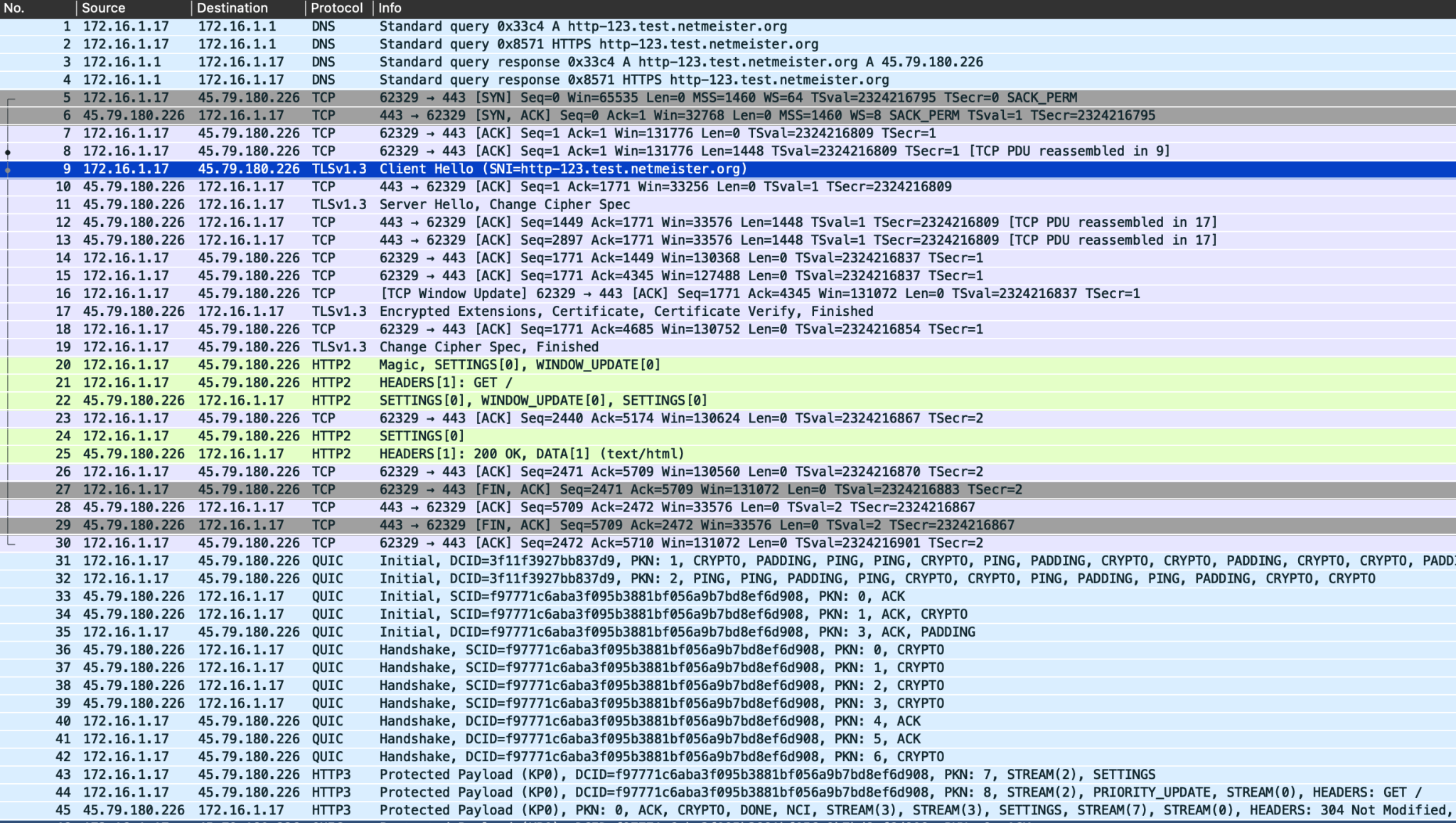
Task: Sort packets by the Protocol column
Action: pos(336,8)
